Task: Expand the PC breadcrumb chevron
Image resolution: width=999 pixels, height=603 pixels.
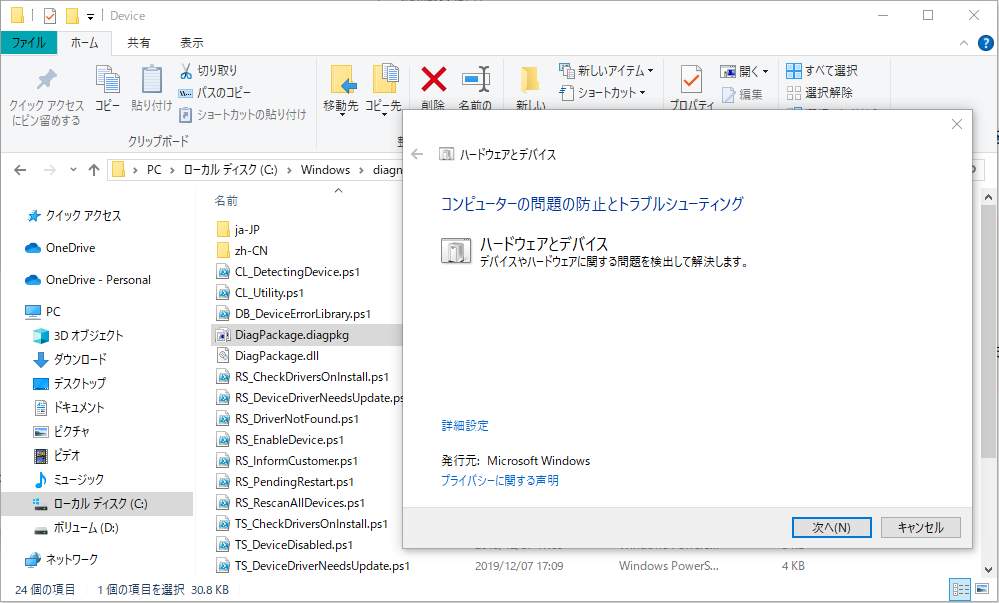Action: tap(172, 170)
